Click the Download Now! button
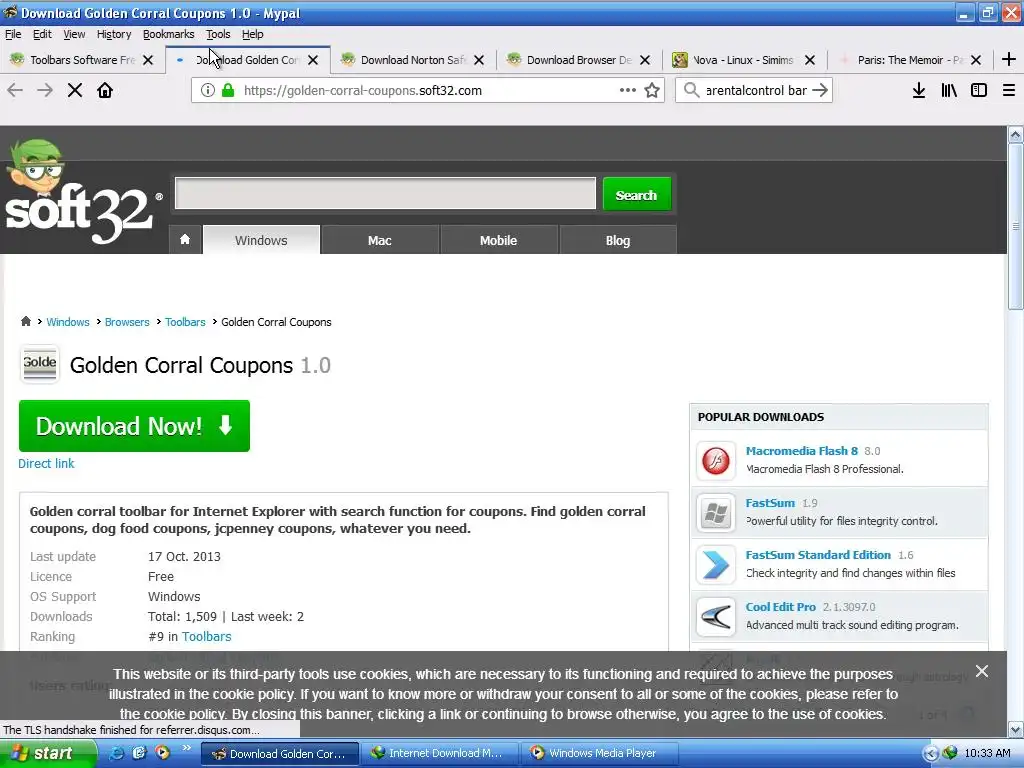The height and width of the screenshot is (768, 1024). pos(134,426)
